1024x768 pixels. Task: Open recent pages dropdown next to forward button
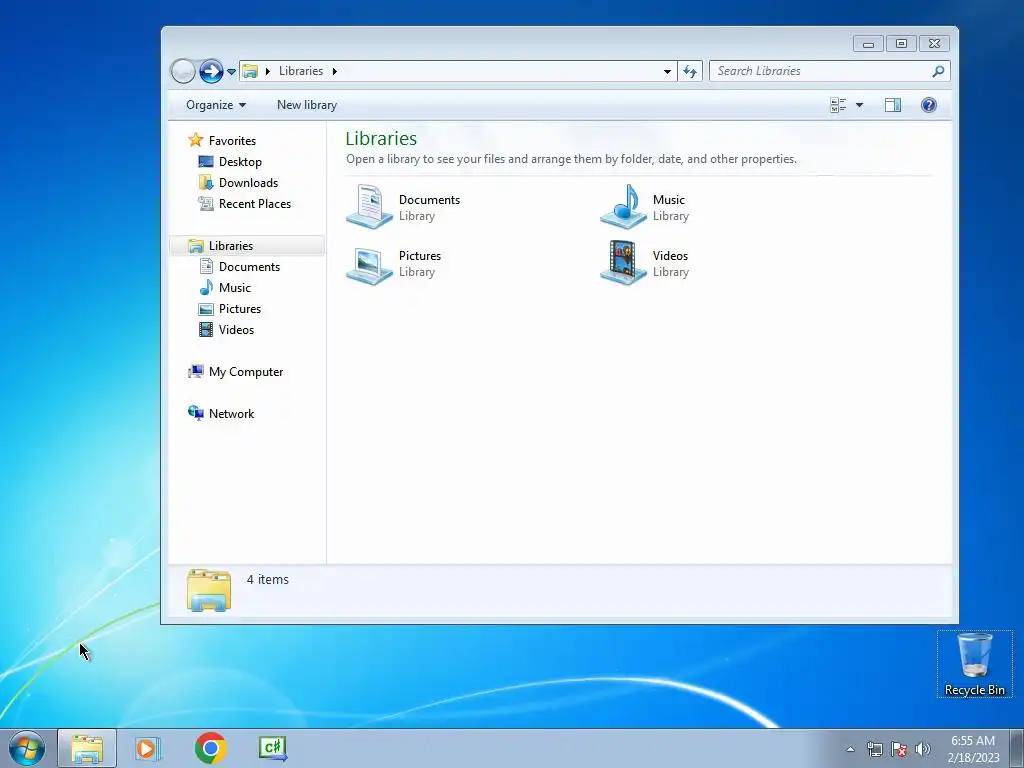pos(231,72)
